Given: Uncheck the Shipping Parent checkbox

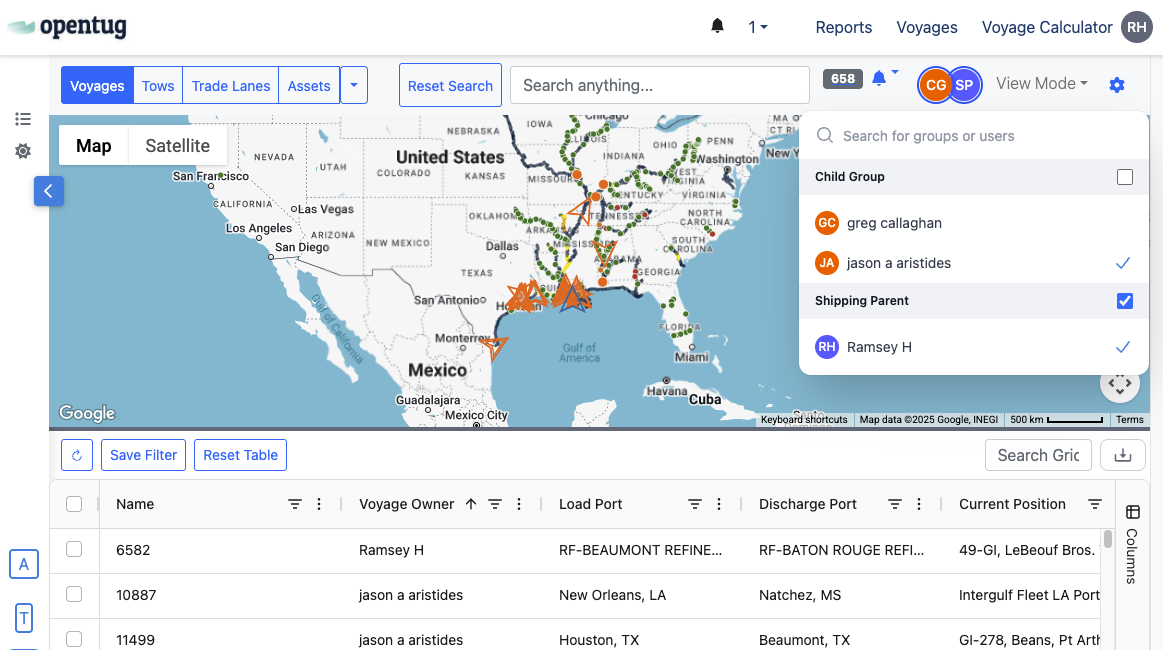Looking at the screenshot, I should click(1125, 301).
